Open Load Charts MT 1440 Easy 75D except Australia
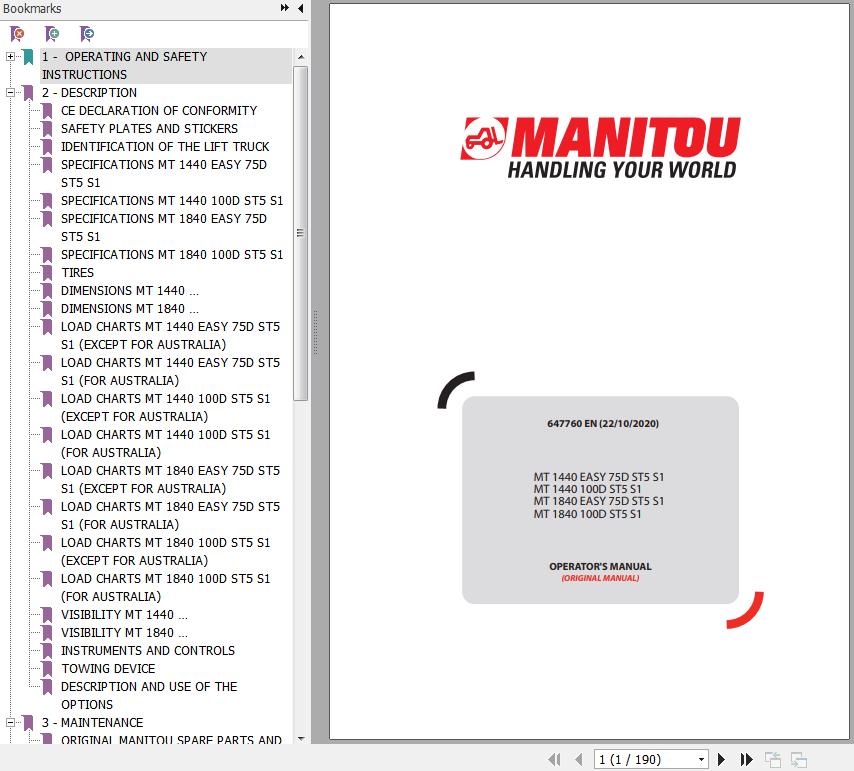The image size is (854, 771). [x=170, y=335]
